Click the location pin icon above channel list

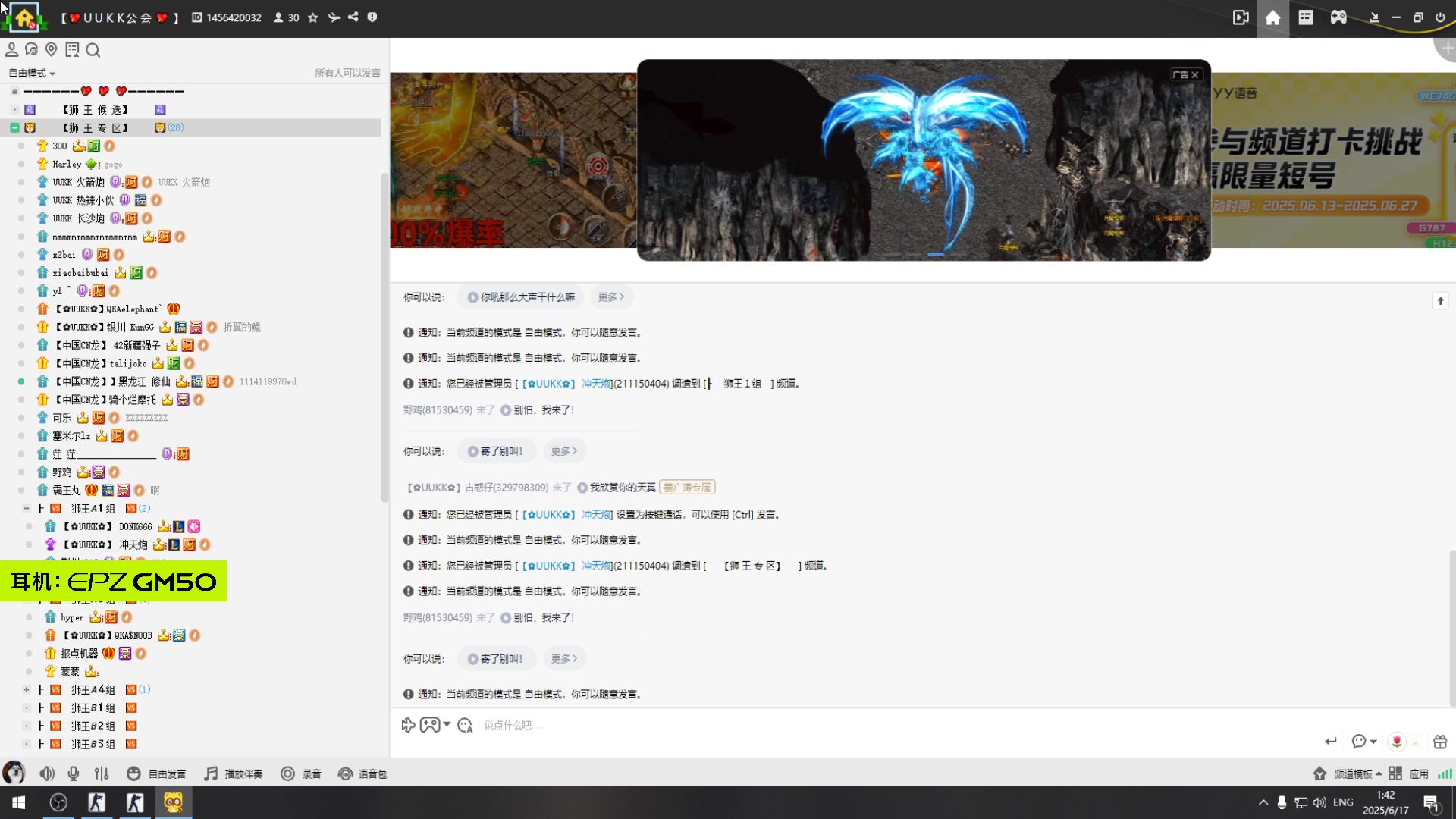pyautogui.click(x=52, y=49)
